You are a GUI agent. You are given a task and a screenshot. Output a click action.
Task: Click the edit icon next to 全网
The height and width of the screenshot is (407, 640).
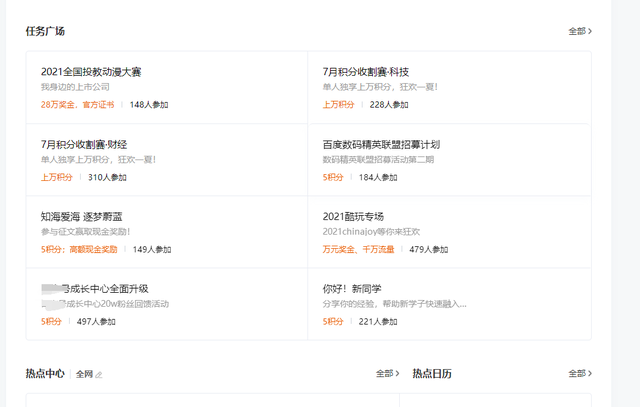(99, 374)
